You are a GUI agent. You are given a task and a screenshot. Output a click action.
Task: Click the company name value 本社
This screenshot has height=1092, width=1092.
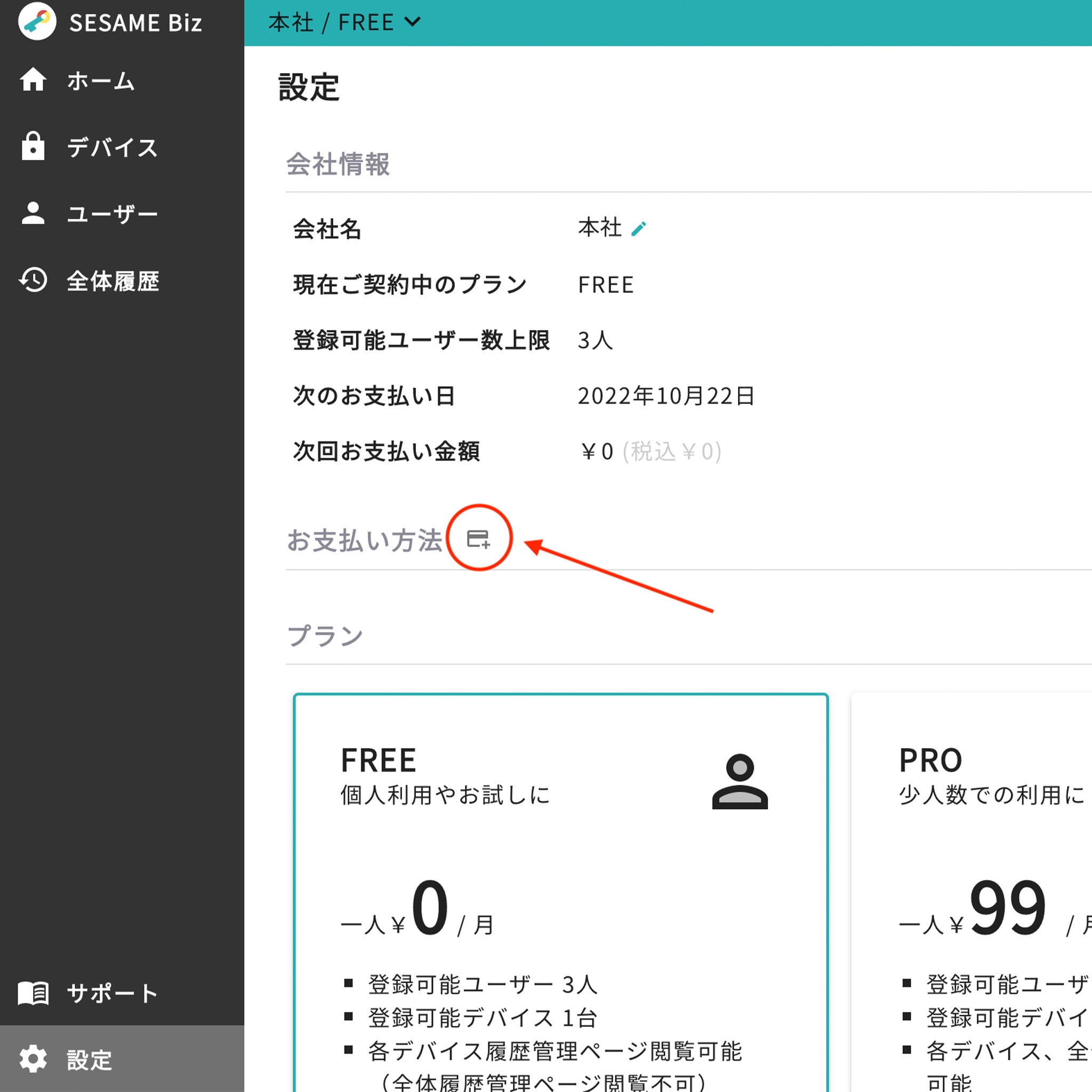[599, 228]
